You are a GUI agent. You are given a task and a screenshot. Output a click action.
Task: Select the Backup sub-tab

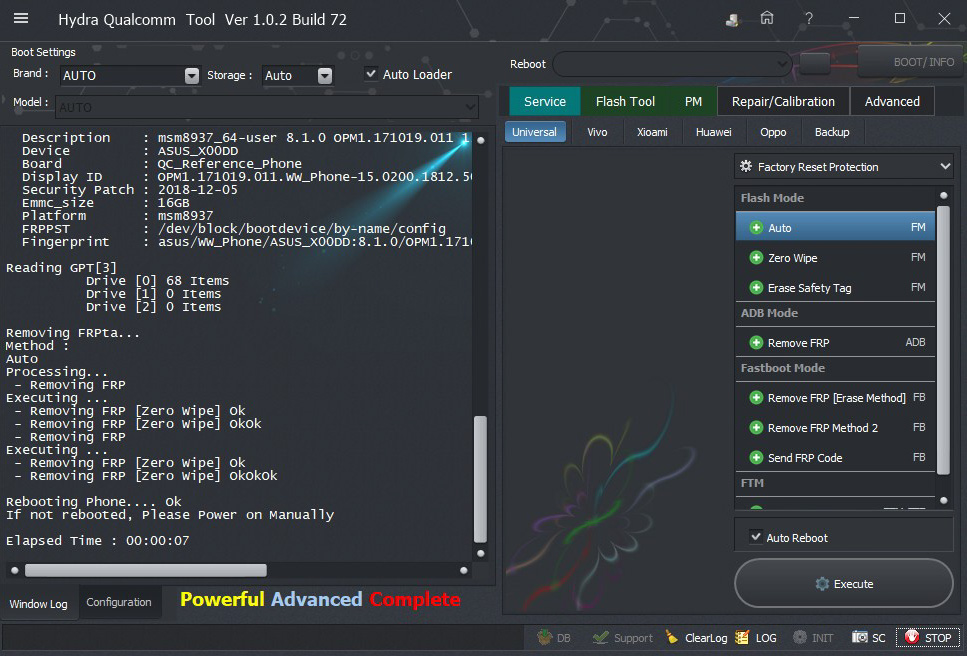coord(832,132)
